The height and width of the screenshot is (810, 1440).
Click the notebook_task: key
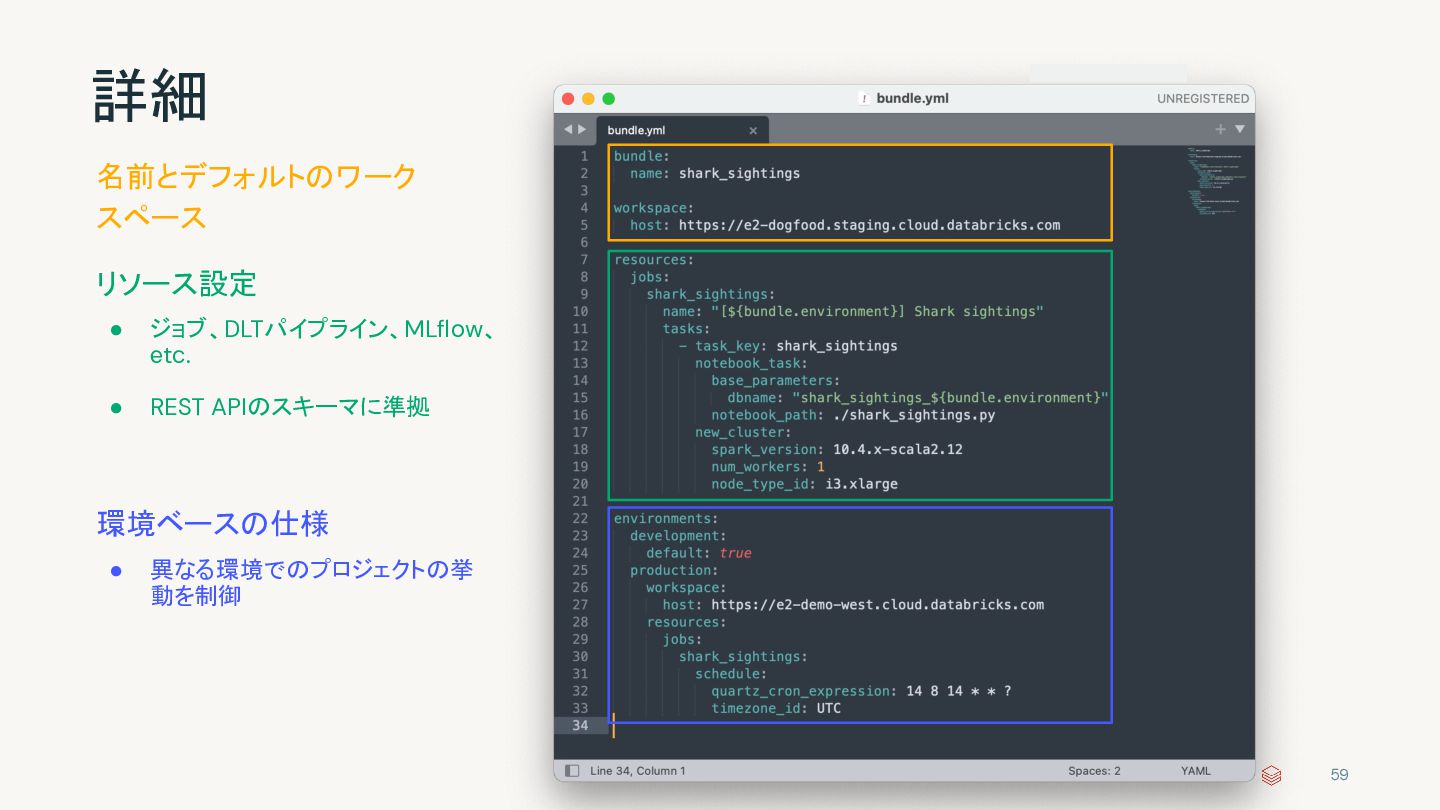tap(751, 363)
